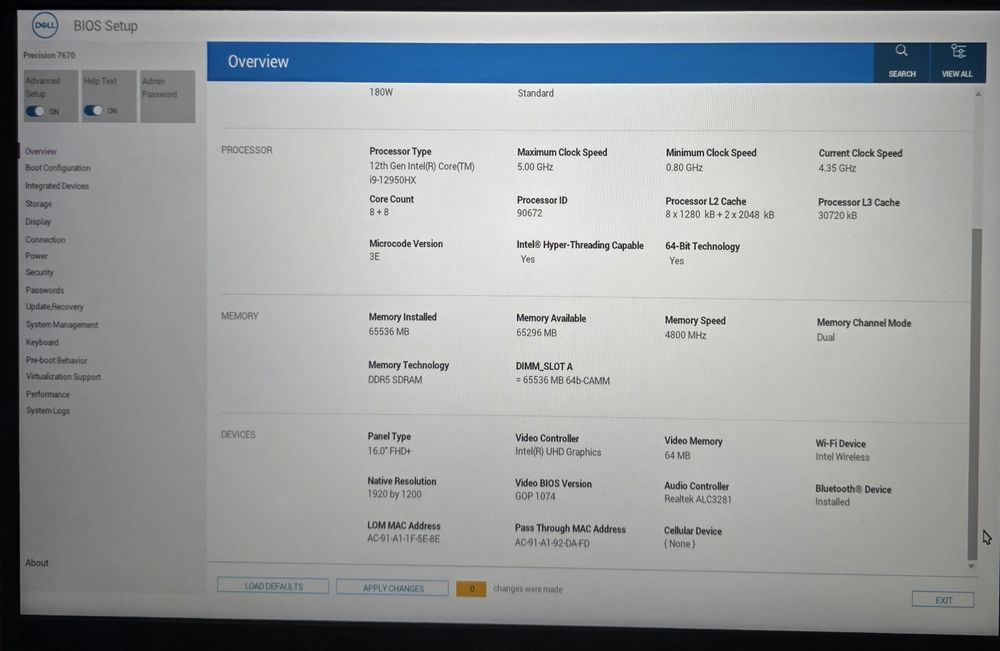Click the vertical scrollbar thumb
1000x651 pixels.
[974, 394]
